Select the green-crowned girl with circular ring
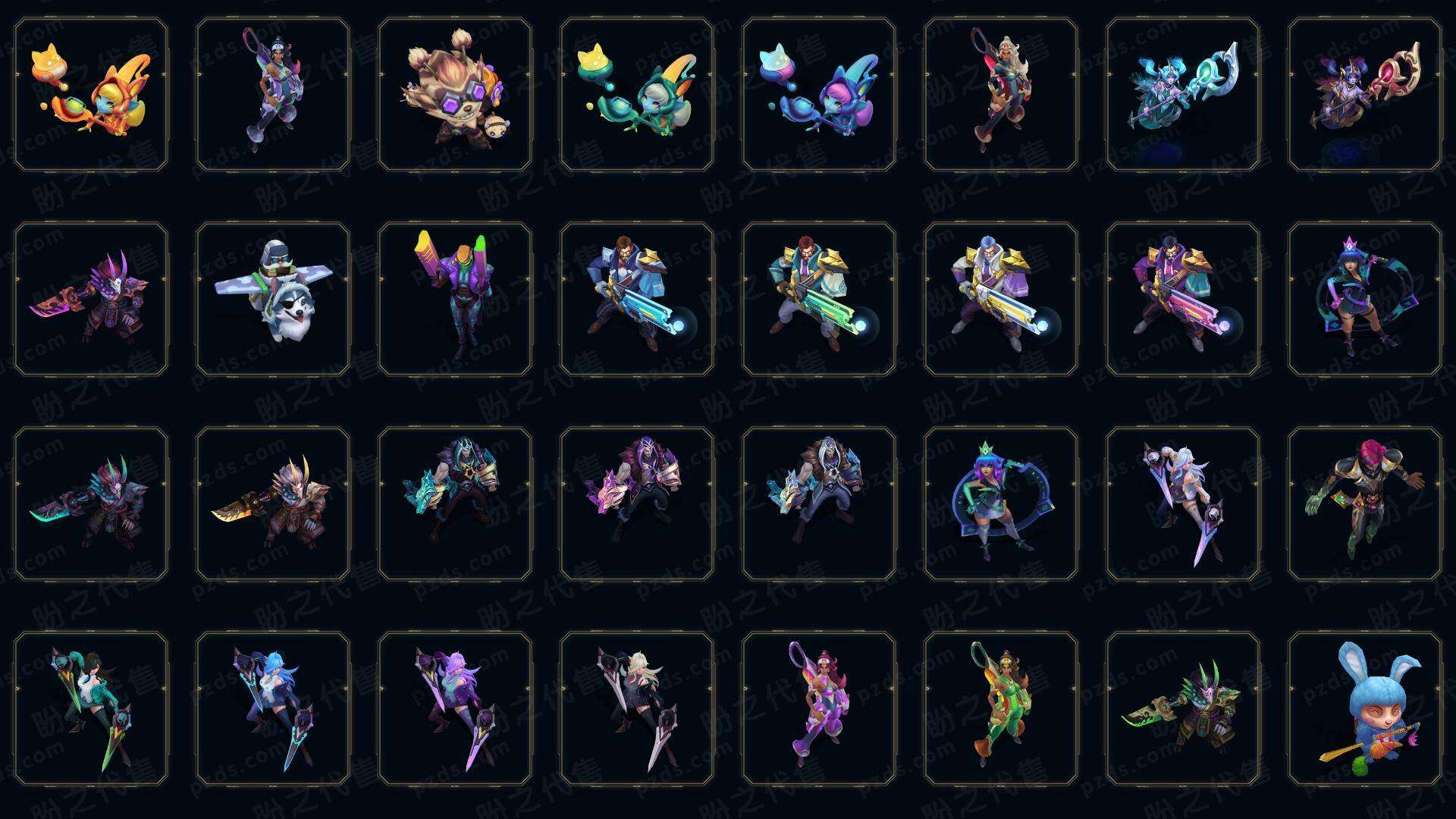Image resolution: width=1456 pixels, height=819 pixels. point(1001,504)
